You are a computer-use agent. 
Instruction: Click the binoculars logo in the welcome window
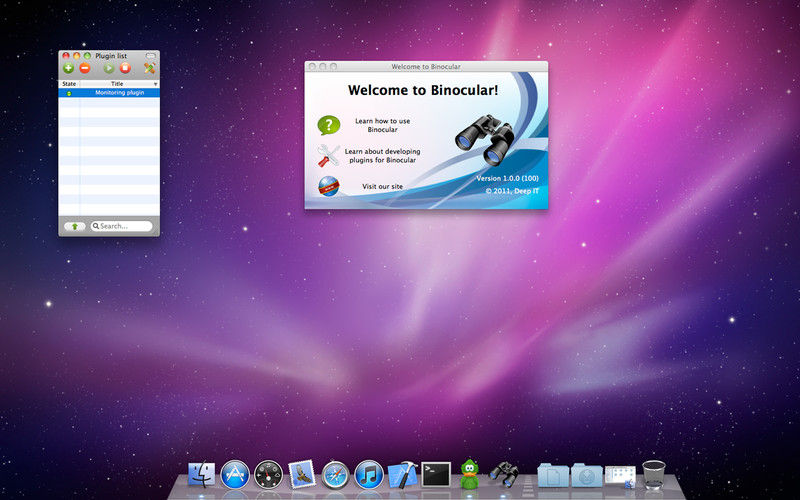(485, 140)
